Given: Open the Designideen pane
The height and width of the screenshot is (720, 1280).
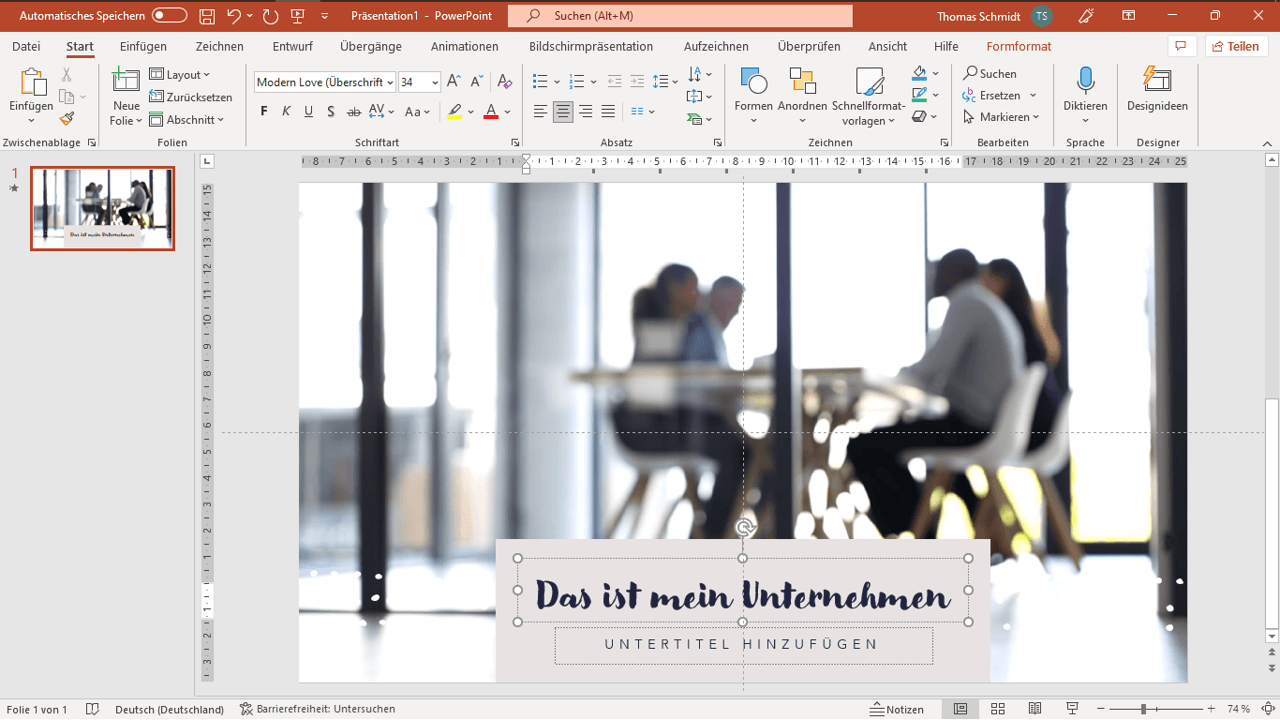Looking at the screenshot, I should coord(1157,82).
